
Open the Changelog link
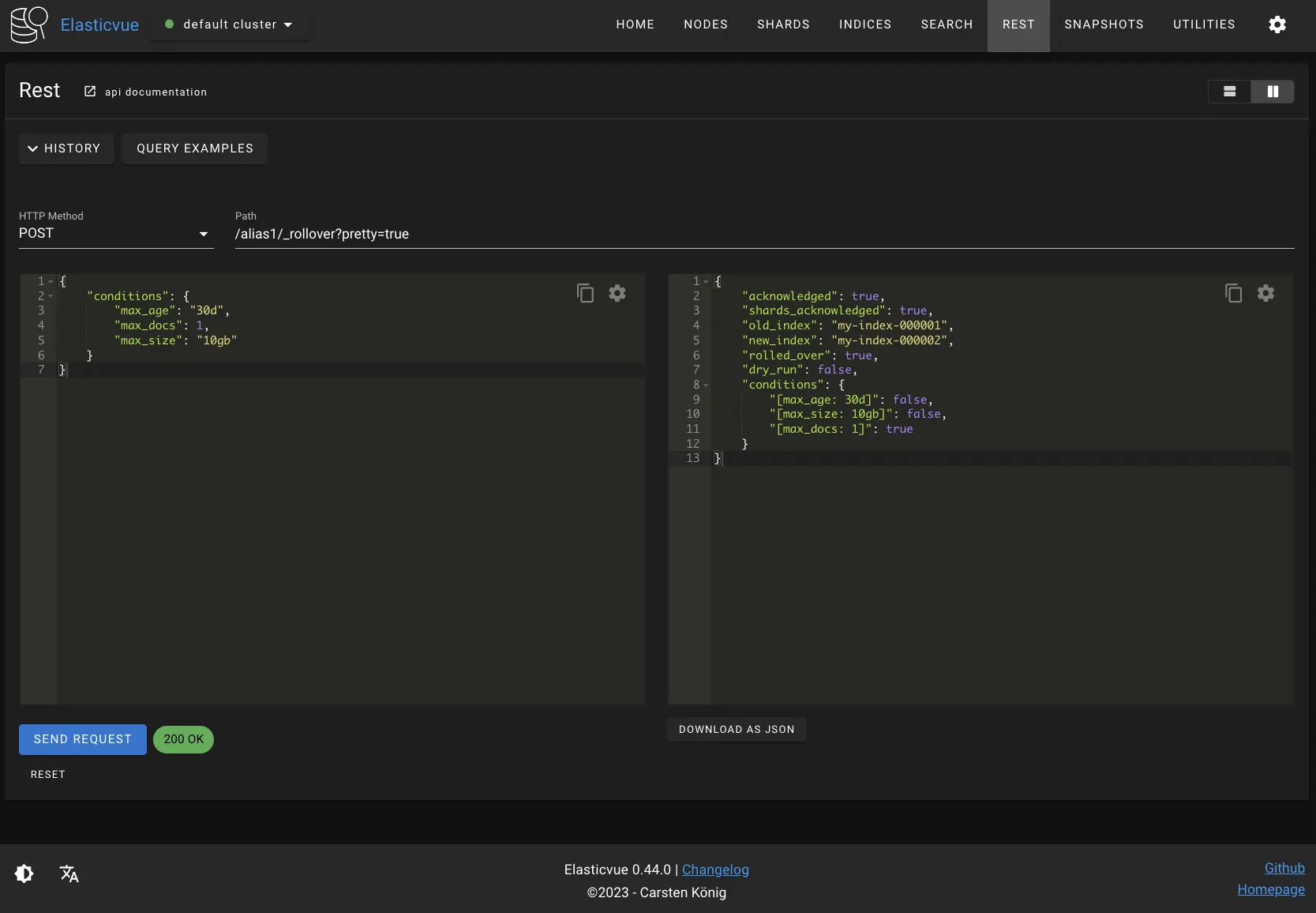(x=715, y=870)
